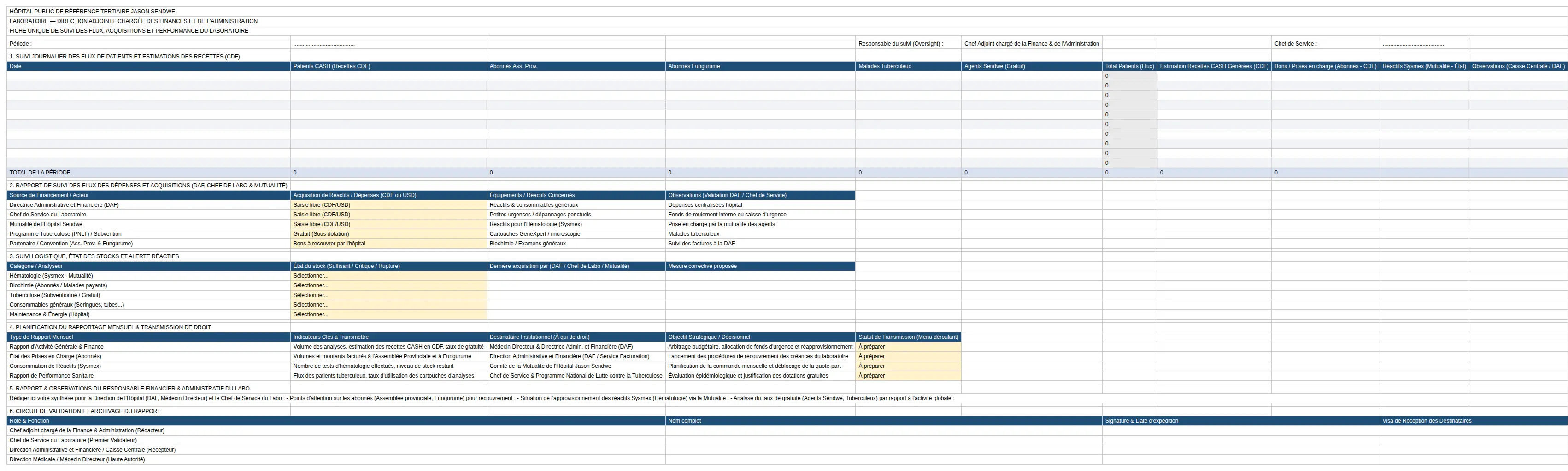Select section 6 heading CIRCUIT DE VALIDATION
This screenshot has width=1568, height=471.
point(148,411)
